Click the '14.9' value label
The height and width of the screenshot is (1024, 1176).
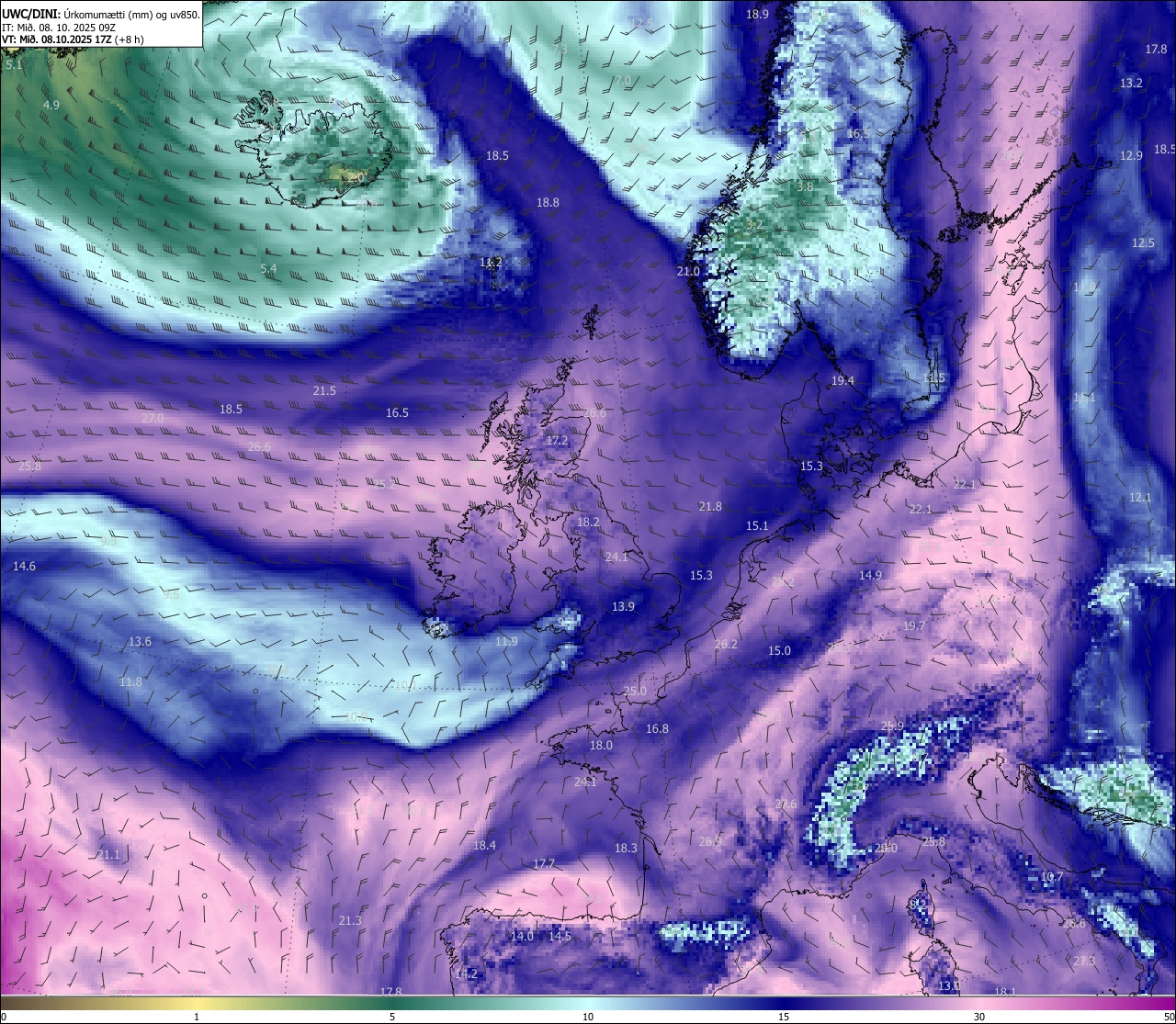(870, 576)
